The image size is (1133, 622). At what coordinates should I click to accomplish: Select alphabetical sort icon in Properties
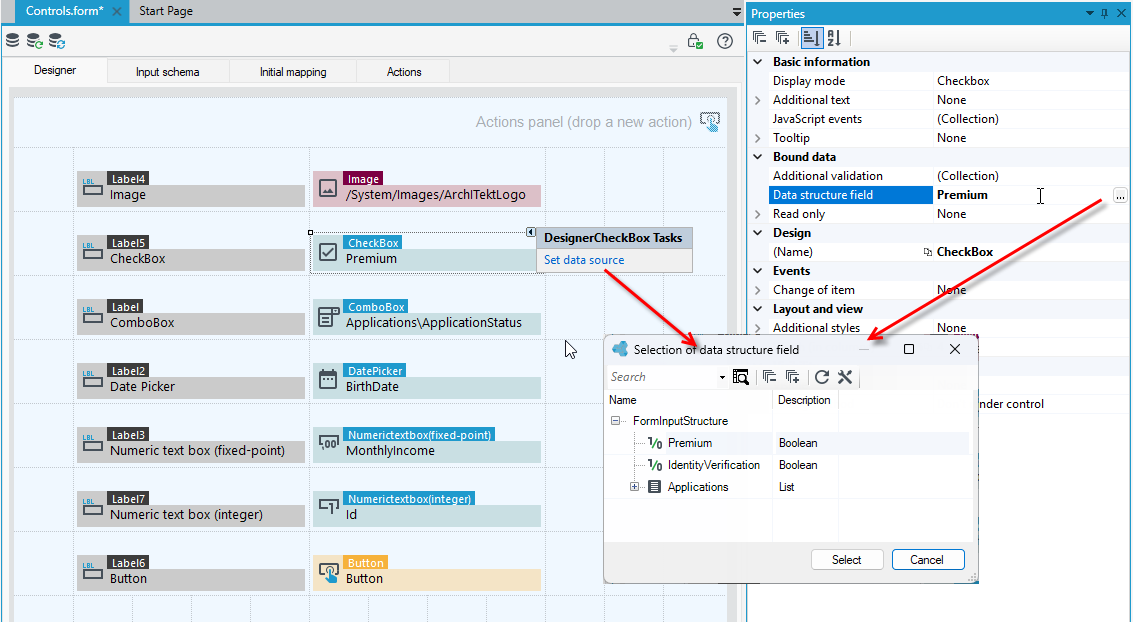pos(834,38)
